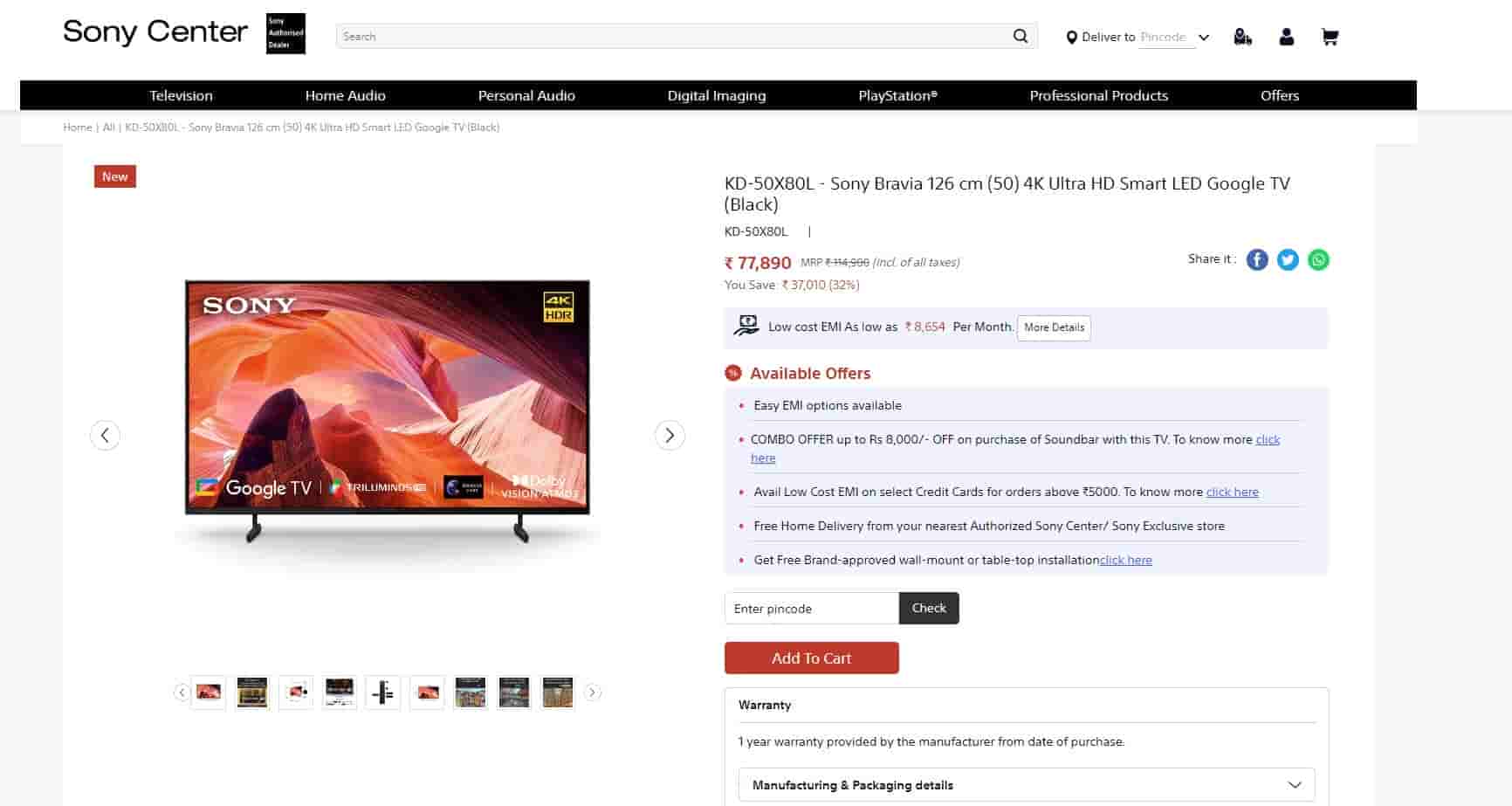
Task: Show next product image with right arrow
Action: coord(670,435)
